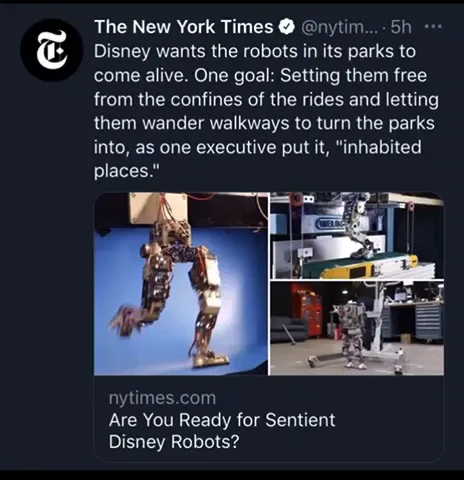Click the blue verified badge icon
This screenshot has height=480, width=464.
point(287,27)
